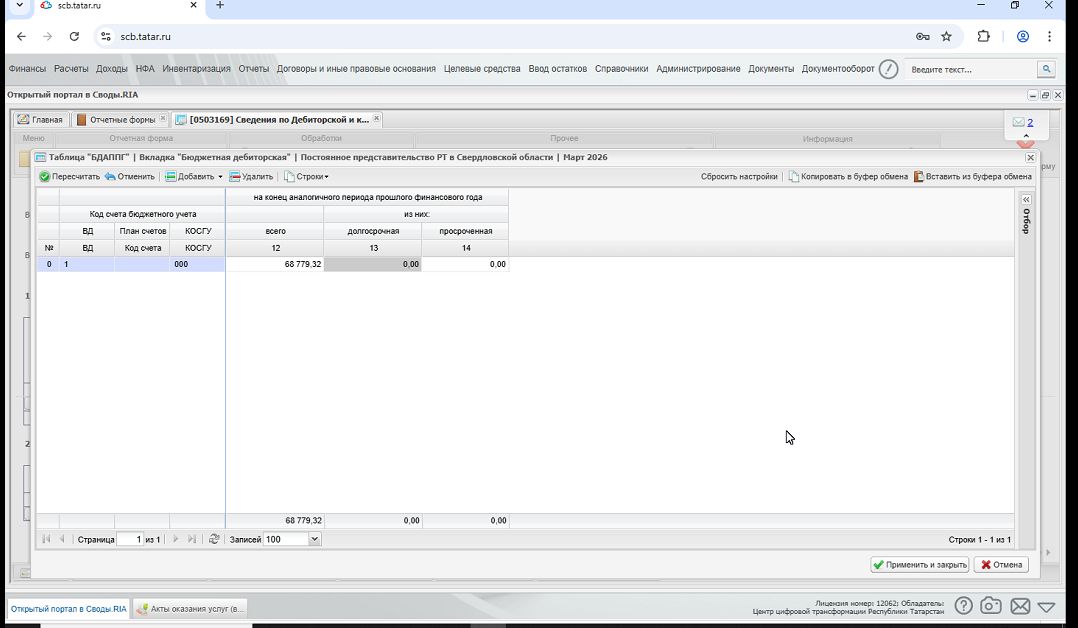Open the Целевые средства menu
This screenshot has height=628, width=1078.
[482, 69]
